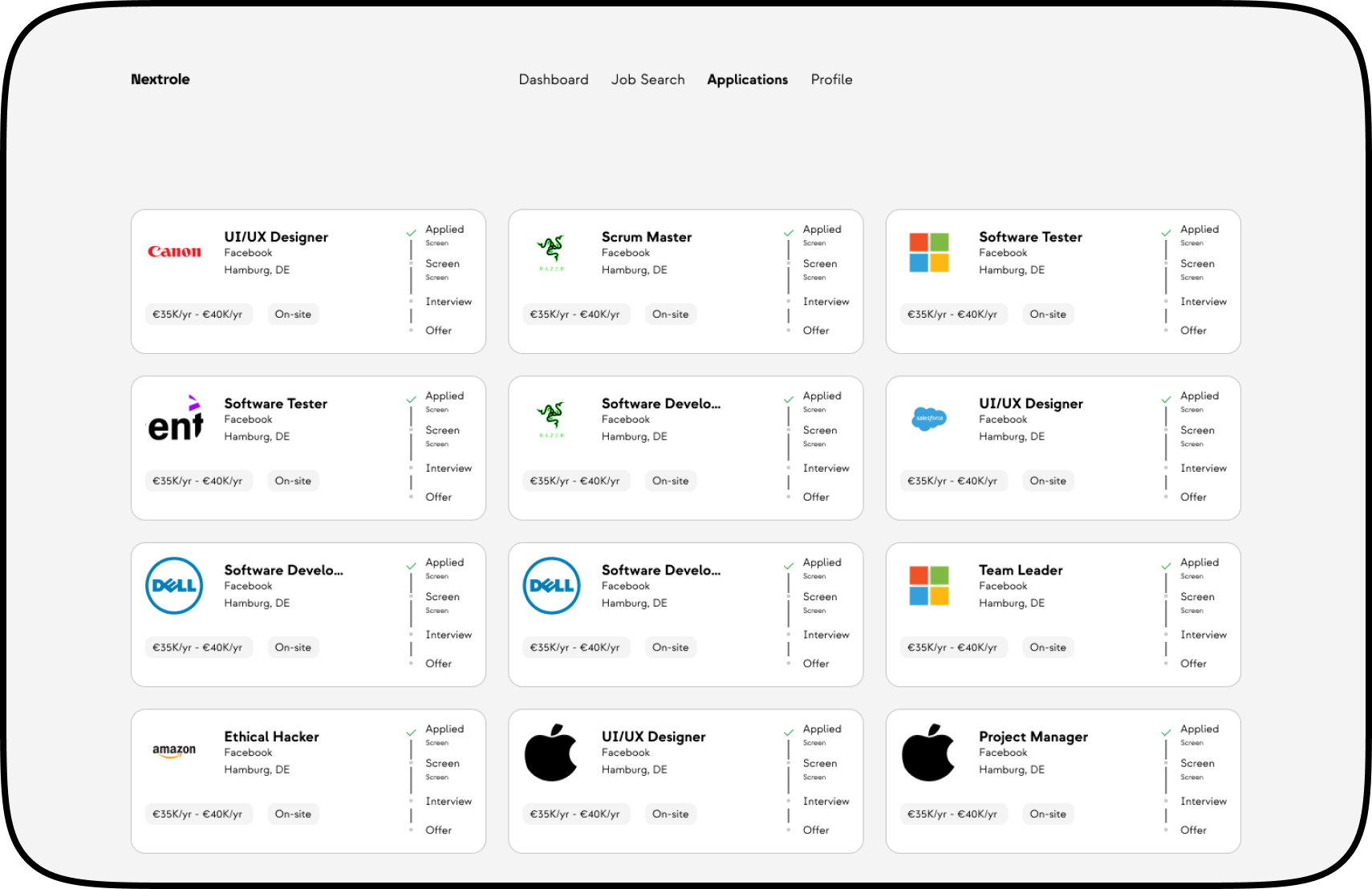Click the Canon logo on UI/UX Designer card
This screenshot has width=1372, height=889.
coord(174,252)
